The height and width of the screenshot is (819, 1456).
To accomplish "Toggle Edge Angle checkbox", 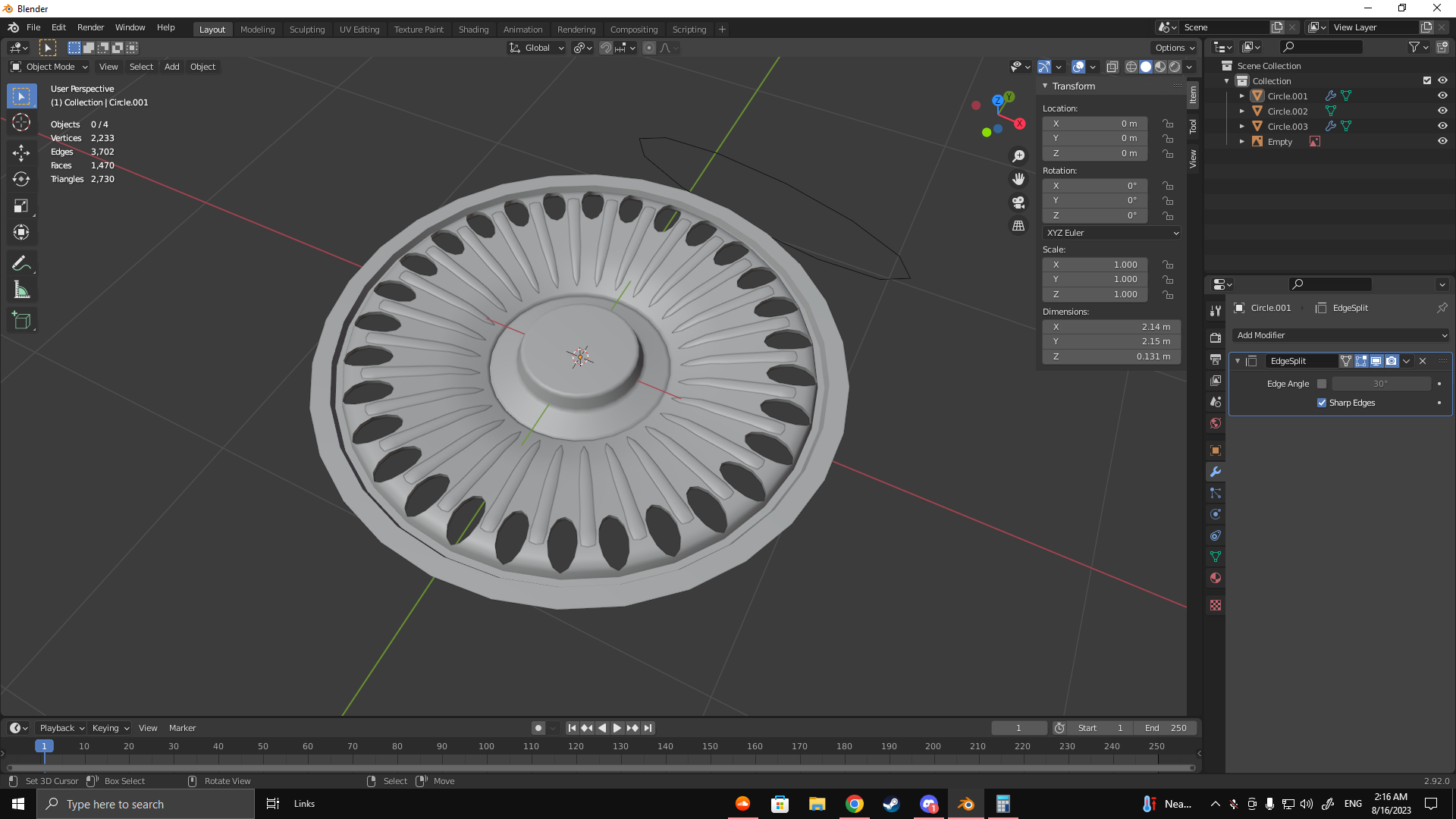I will coord(1322,384).
